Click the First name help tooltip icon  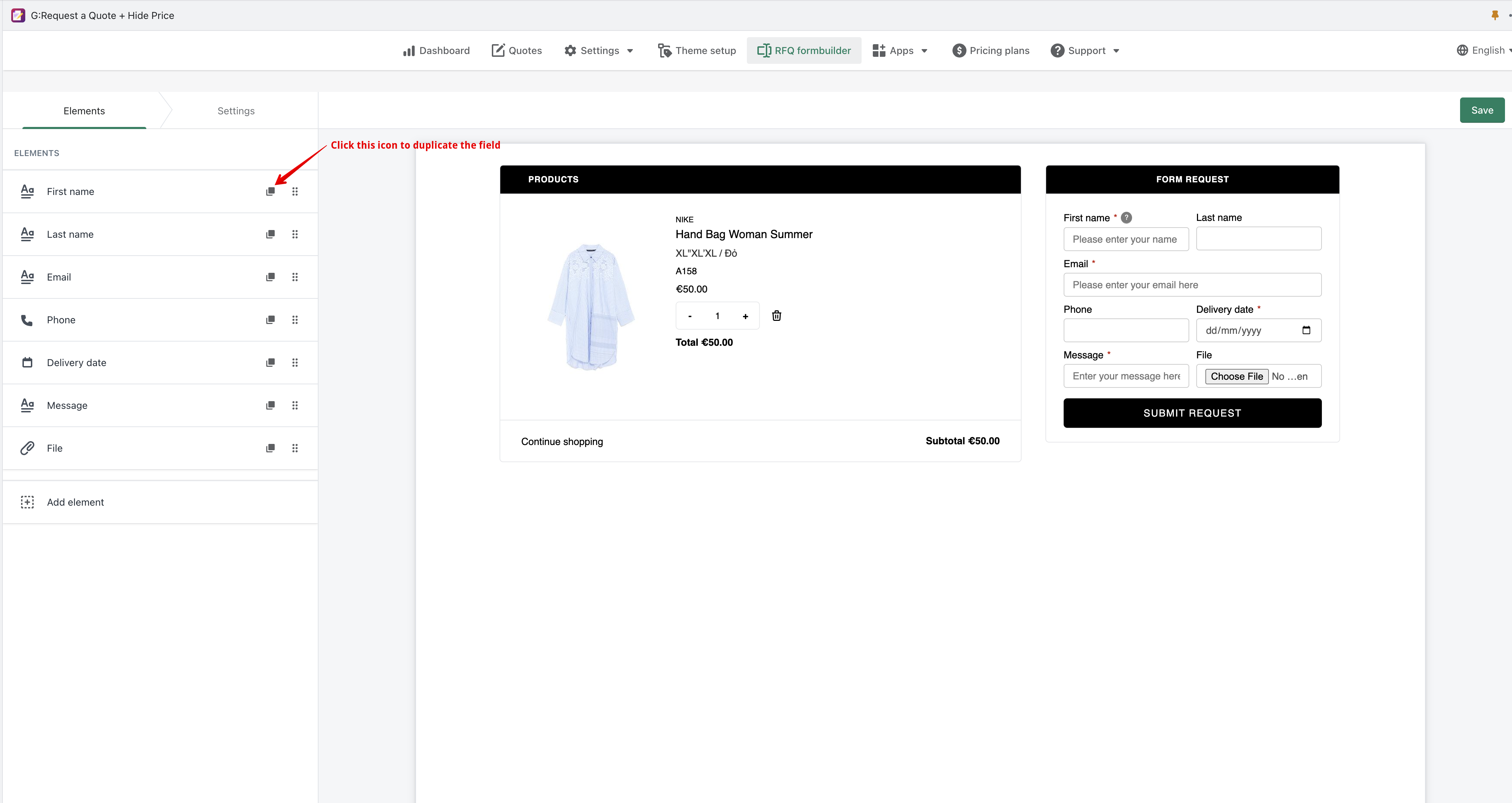1126,218
